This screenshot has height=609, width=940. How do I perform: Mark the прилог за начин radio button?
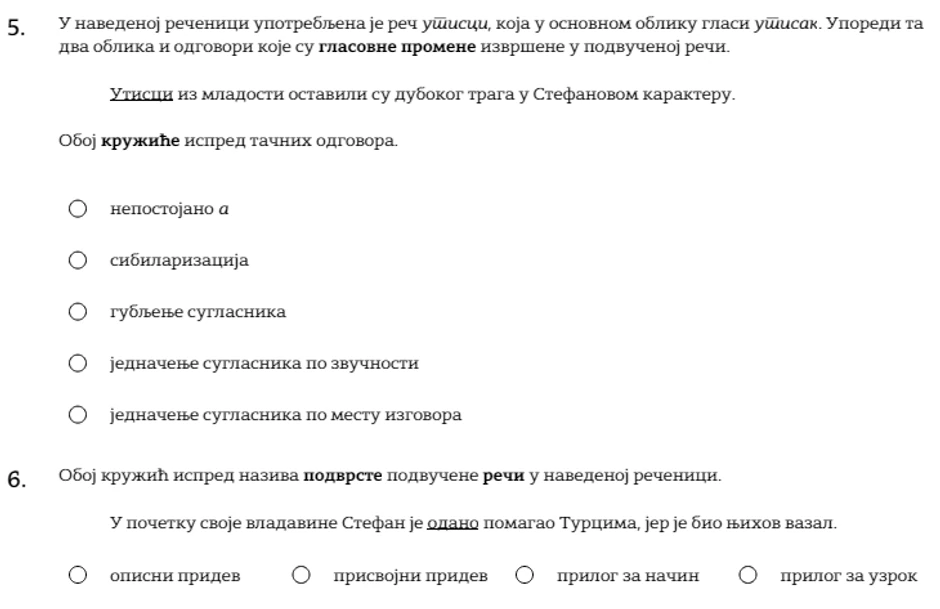point(524,575)
